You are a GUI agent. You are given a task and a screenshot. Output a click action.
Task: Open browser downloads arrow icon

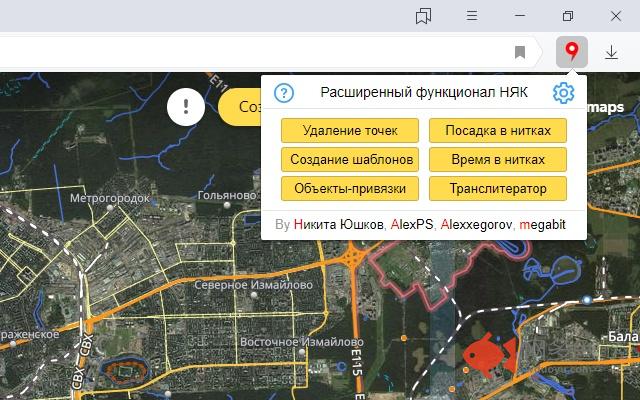pos(611,52)
